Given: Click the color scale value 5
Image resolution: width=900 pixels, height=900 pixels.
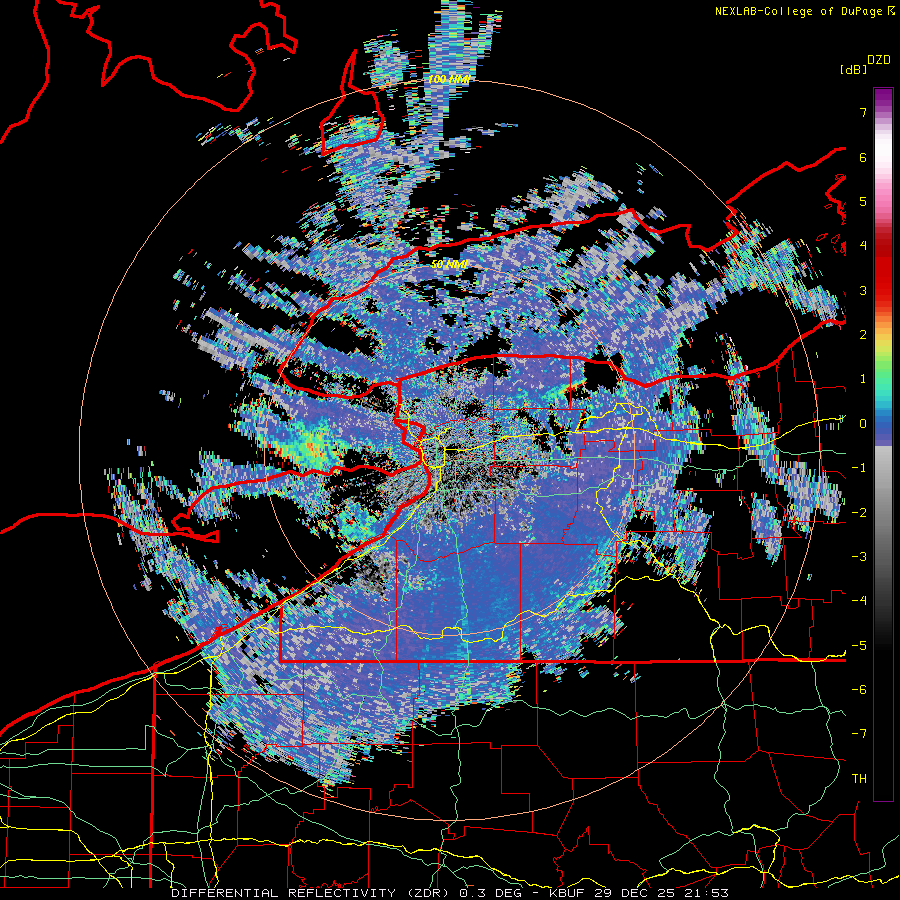Looking at the screenshot, I should click(863, 201).
